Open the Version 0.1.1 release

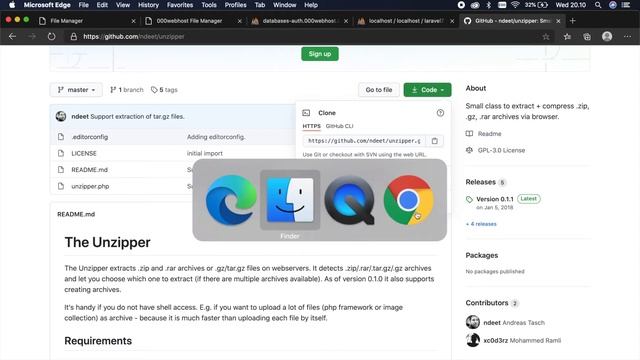click(x=495, y=199)
